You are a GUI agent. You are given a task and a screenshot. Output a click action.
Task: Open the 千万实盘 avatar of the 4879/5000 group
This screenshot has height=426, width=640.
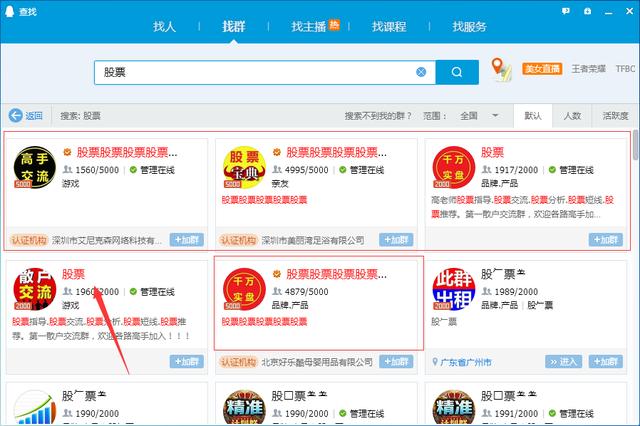(x=244, y=289)
